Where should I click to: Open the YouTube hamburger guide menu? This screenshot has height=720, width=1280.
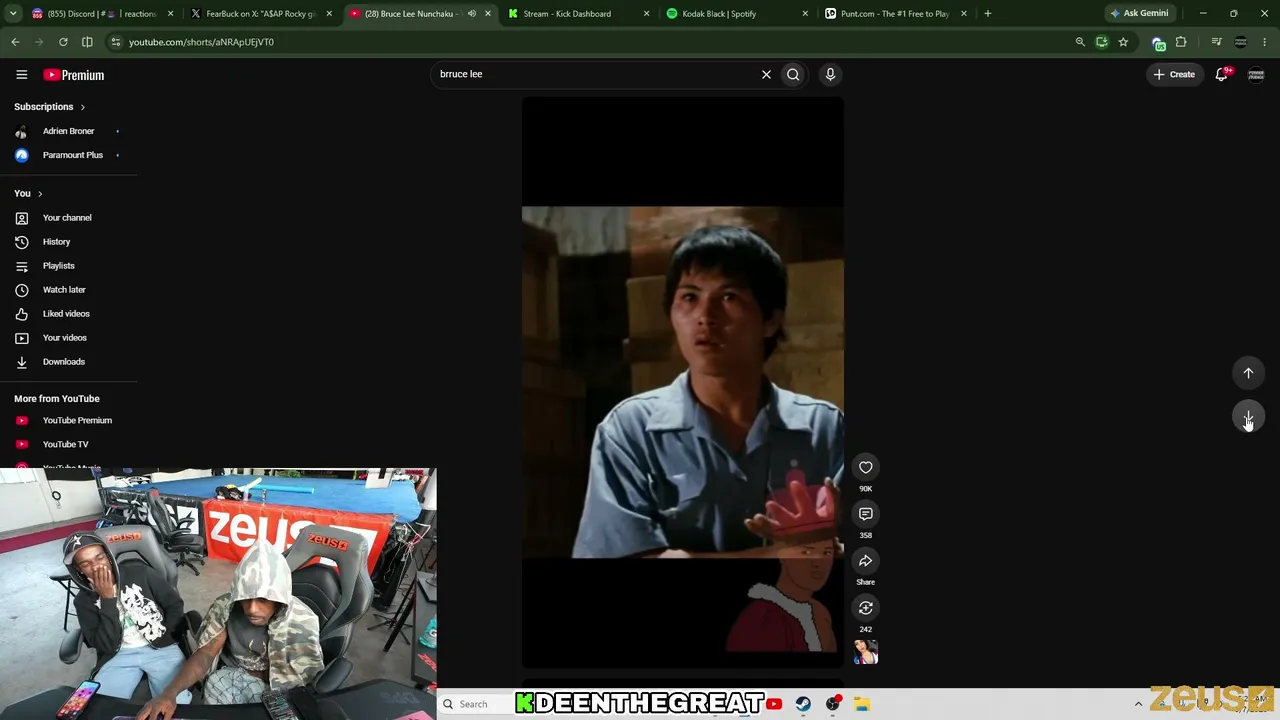click(21, 75)
